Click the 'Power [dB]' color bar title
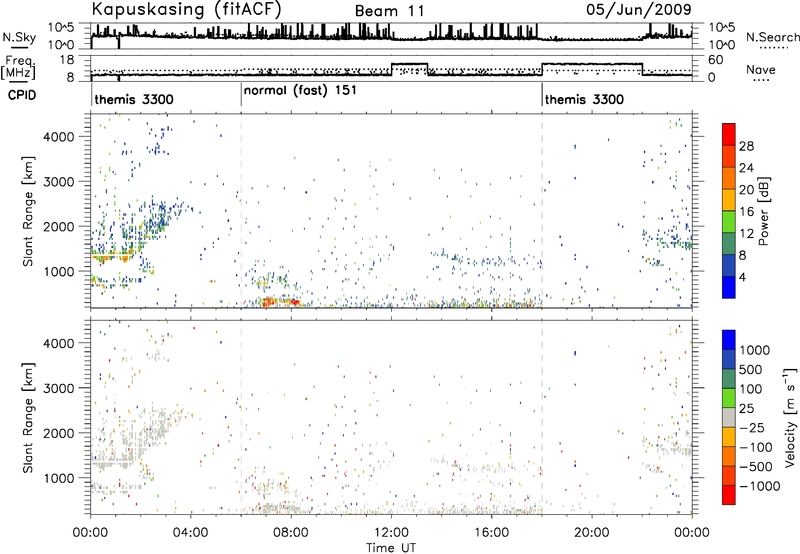 (763, 211)
